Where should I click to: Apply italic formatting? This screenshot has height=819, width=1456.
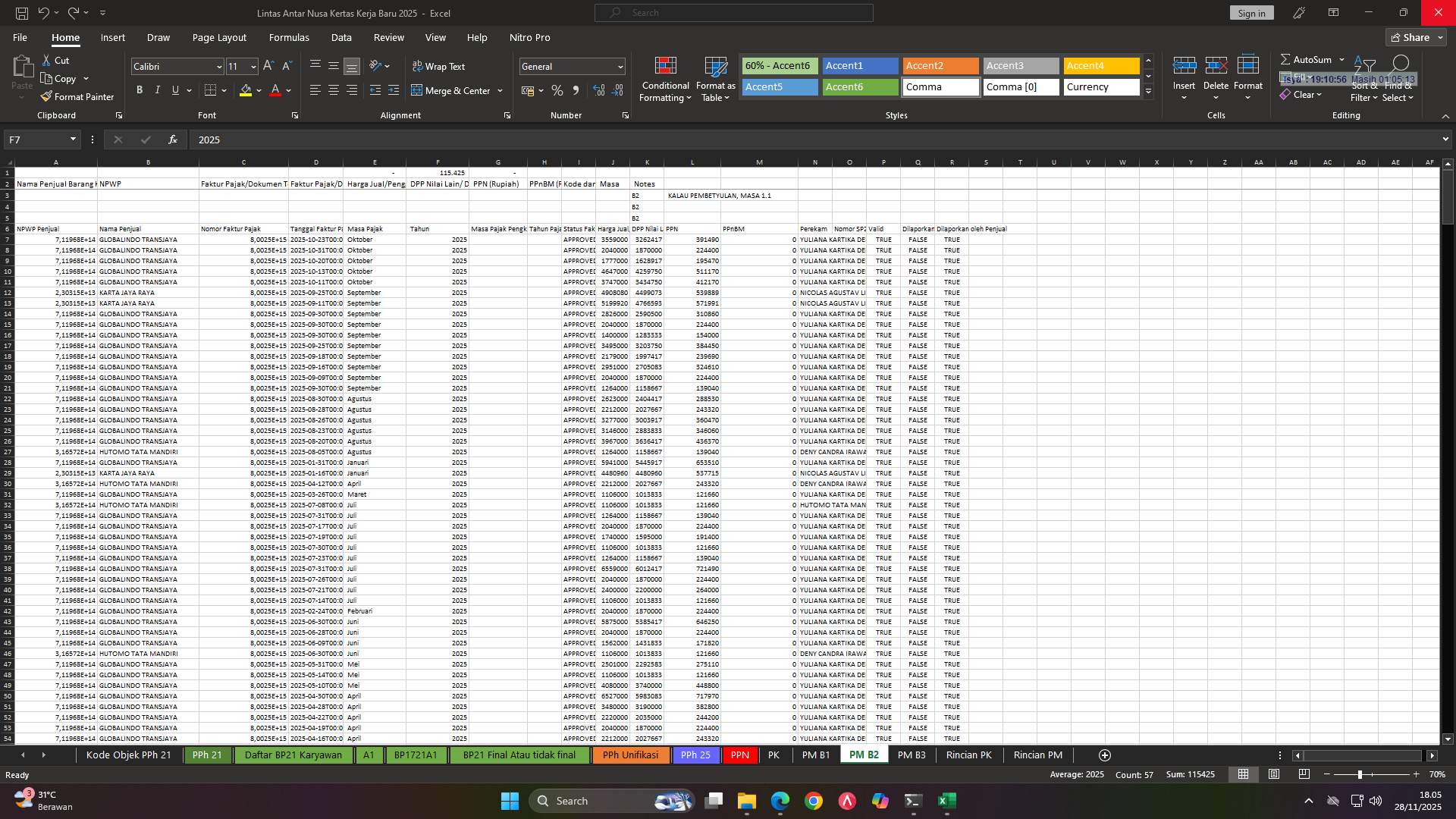[x=157, y=89]
